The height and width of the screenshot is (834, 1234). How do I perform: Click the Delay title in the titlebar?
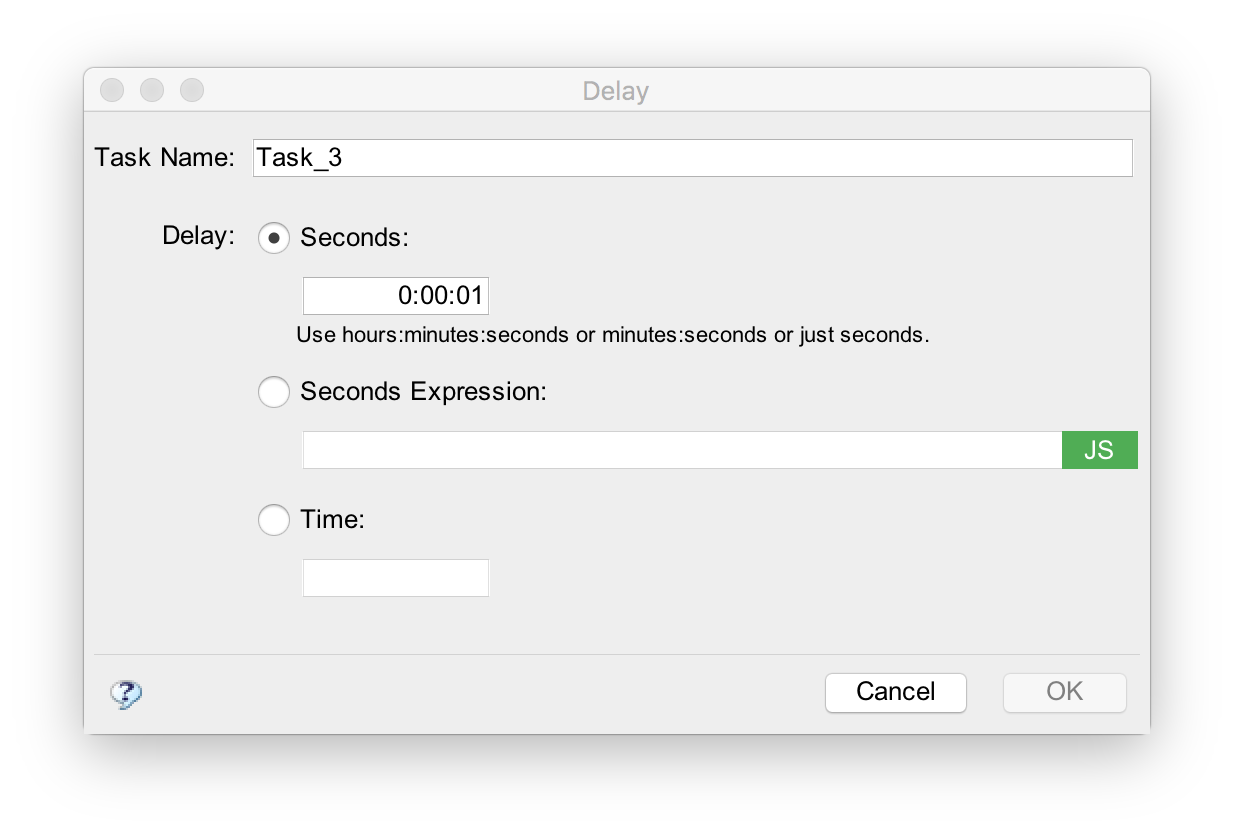pos(616,90)
